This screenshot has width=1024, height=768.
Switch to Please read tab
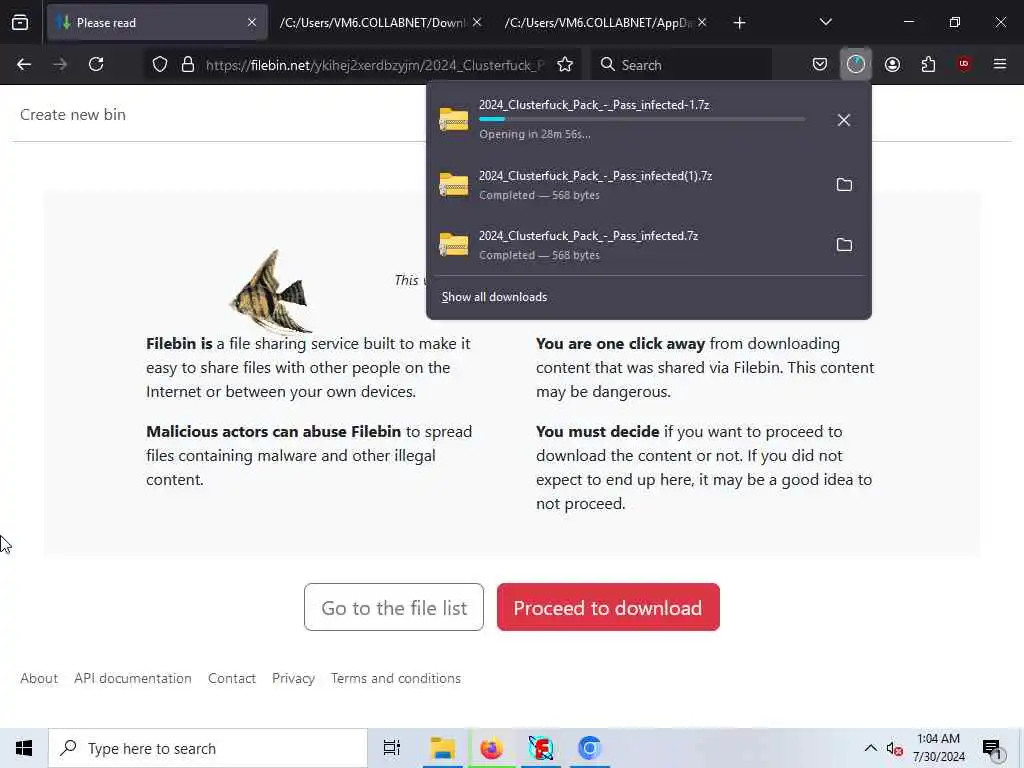click(x=157, y=23)
